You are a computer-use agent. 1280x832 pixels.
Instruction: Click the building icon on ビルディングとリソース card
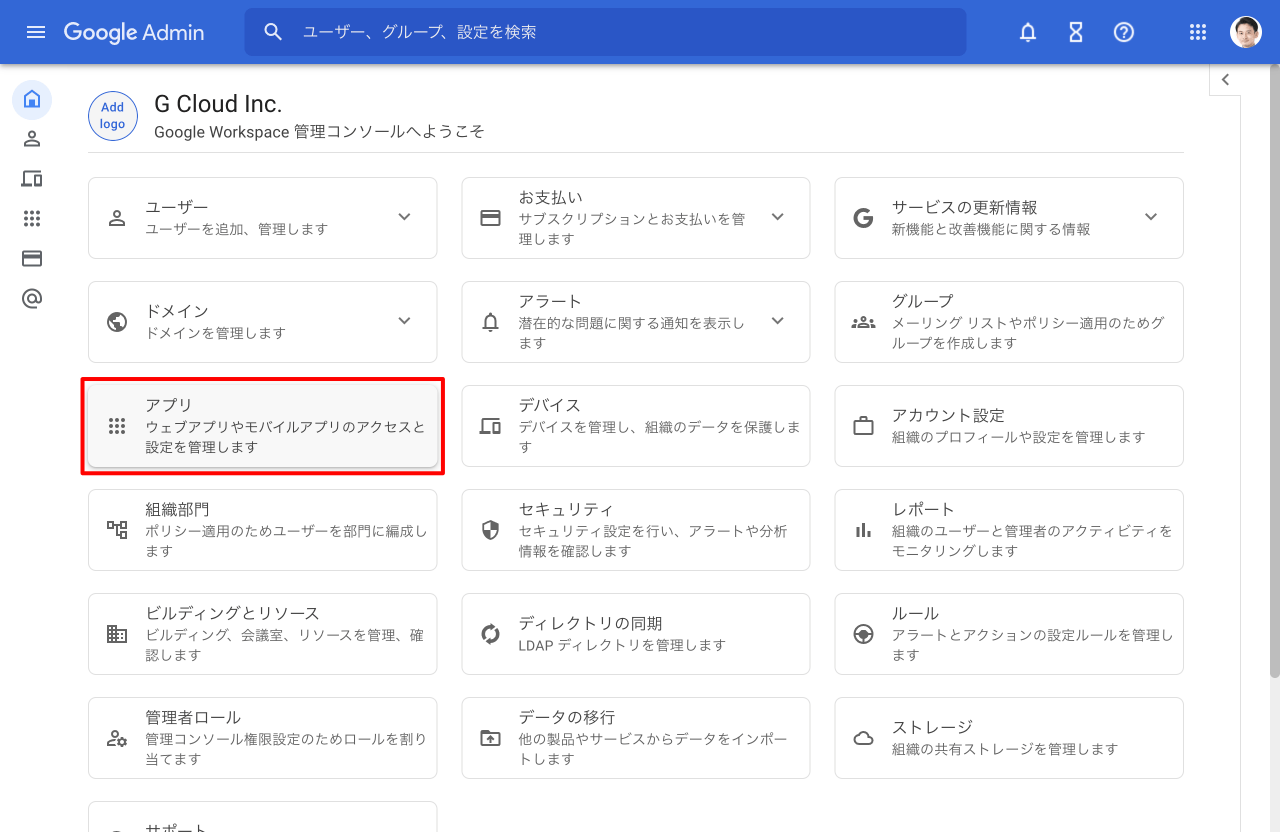coord(117,634)
